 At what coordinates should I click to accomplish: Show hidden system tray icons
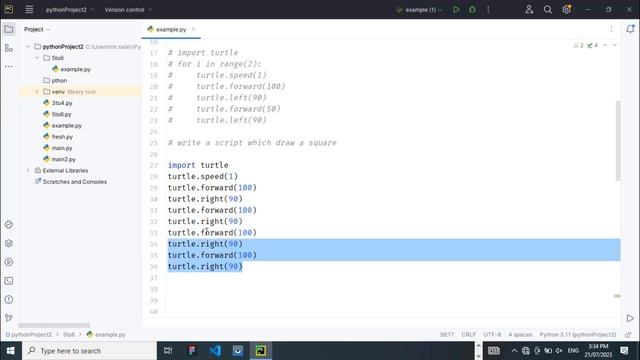point(514,351)
